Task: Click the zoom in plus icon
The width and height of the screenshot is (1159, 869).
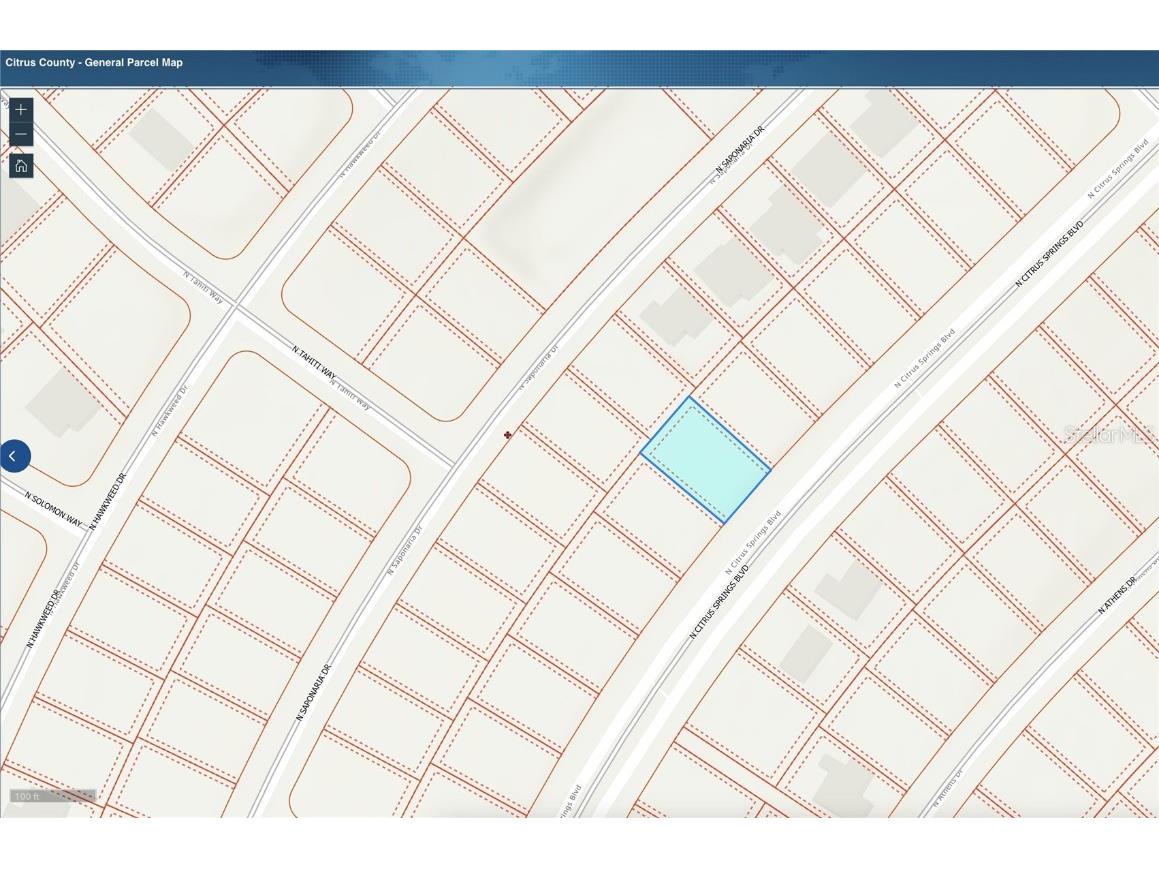Action: click(20, 109)
